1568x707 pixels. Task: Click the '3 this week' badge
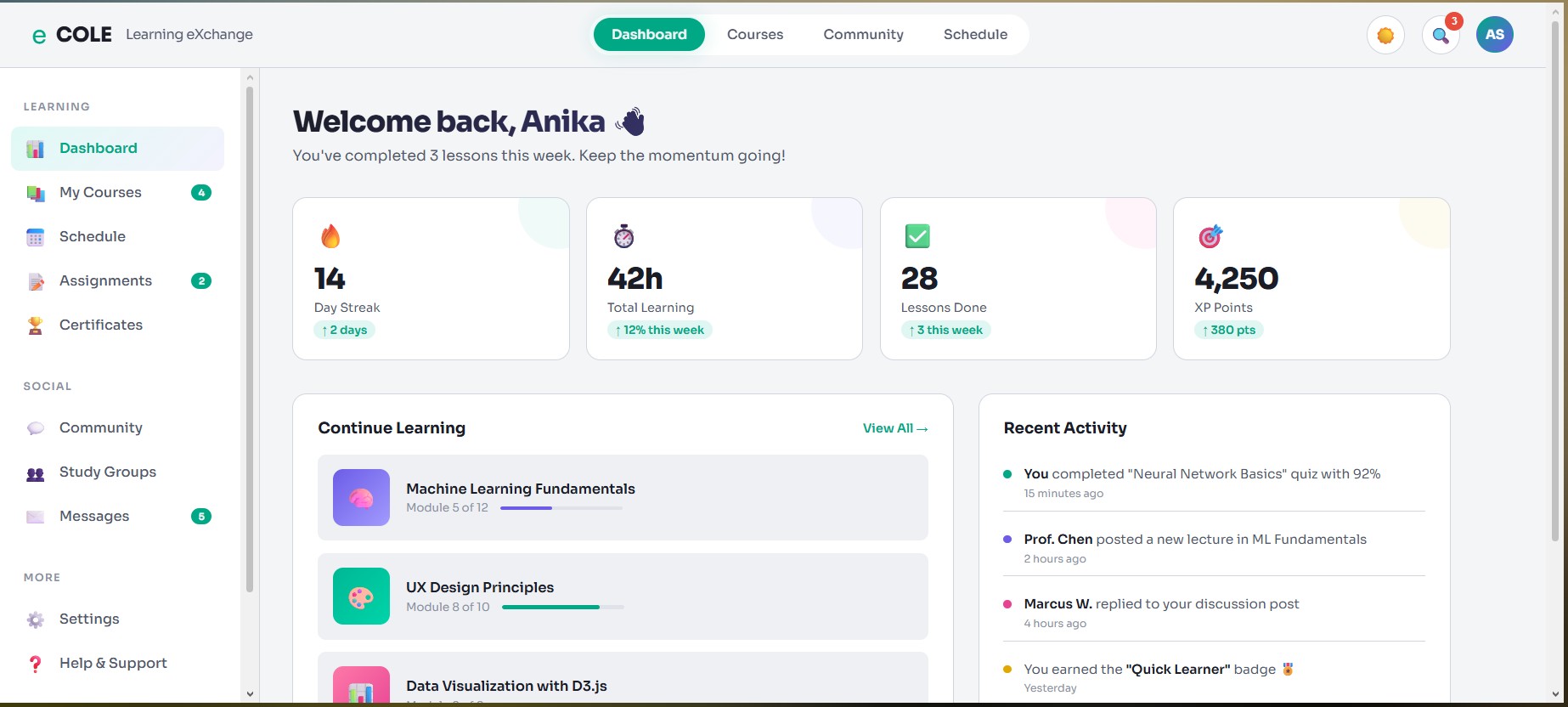[x=945, y=331]
